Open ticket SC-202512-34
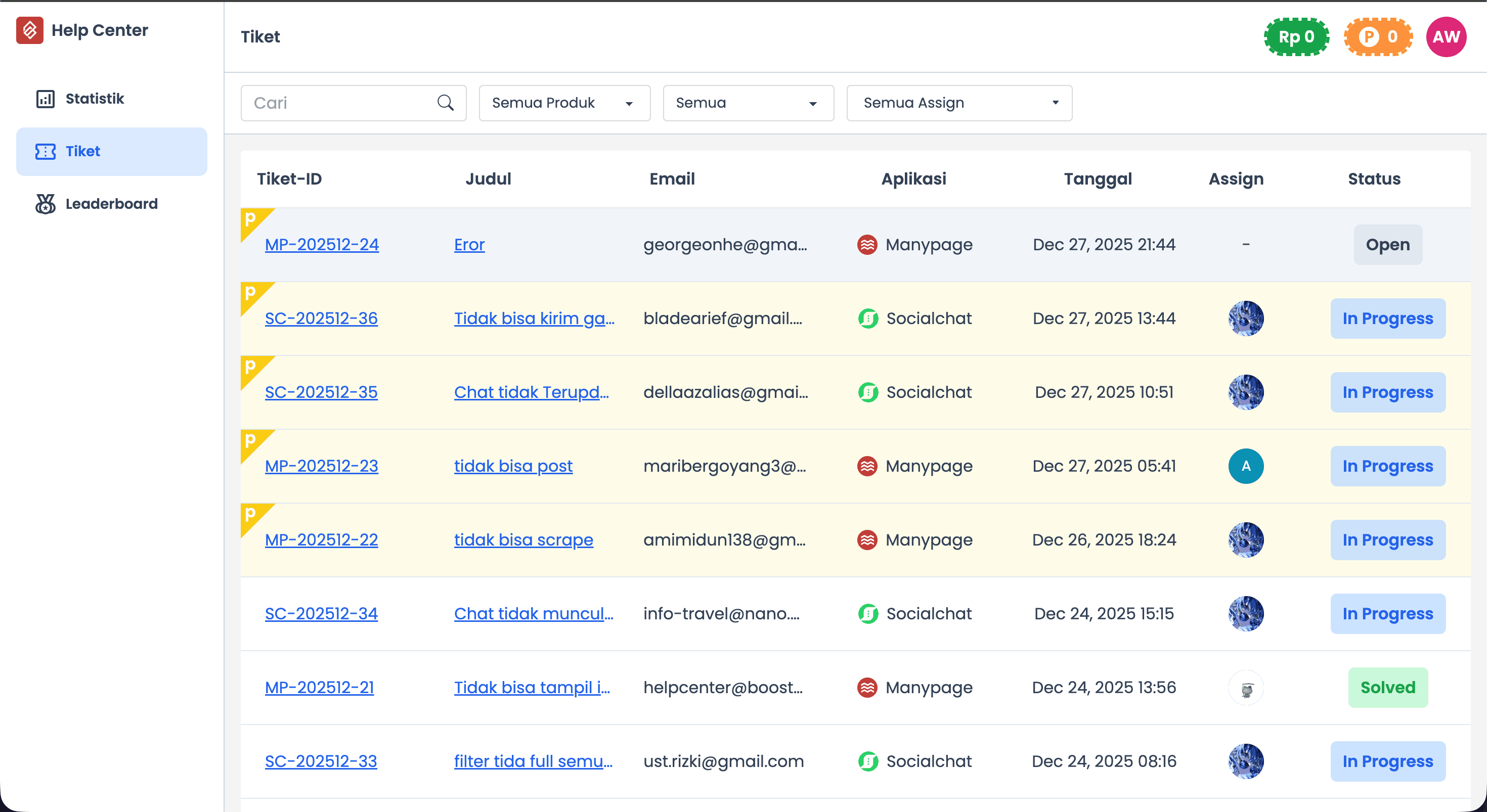The image size is (1487, 812). (321, 614)
